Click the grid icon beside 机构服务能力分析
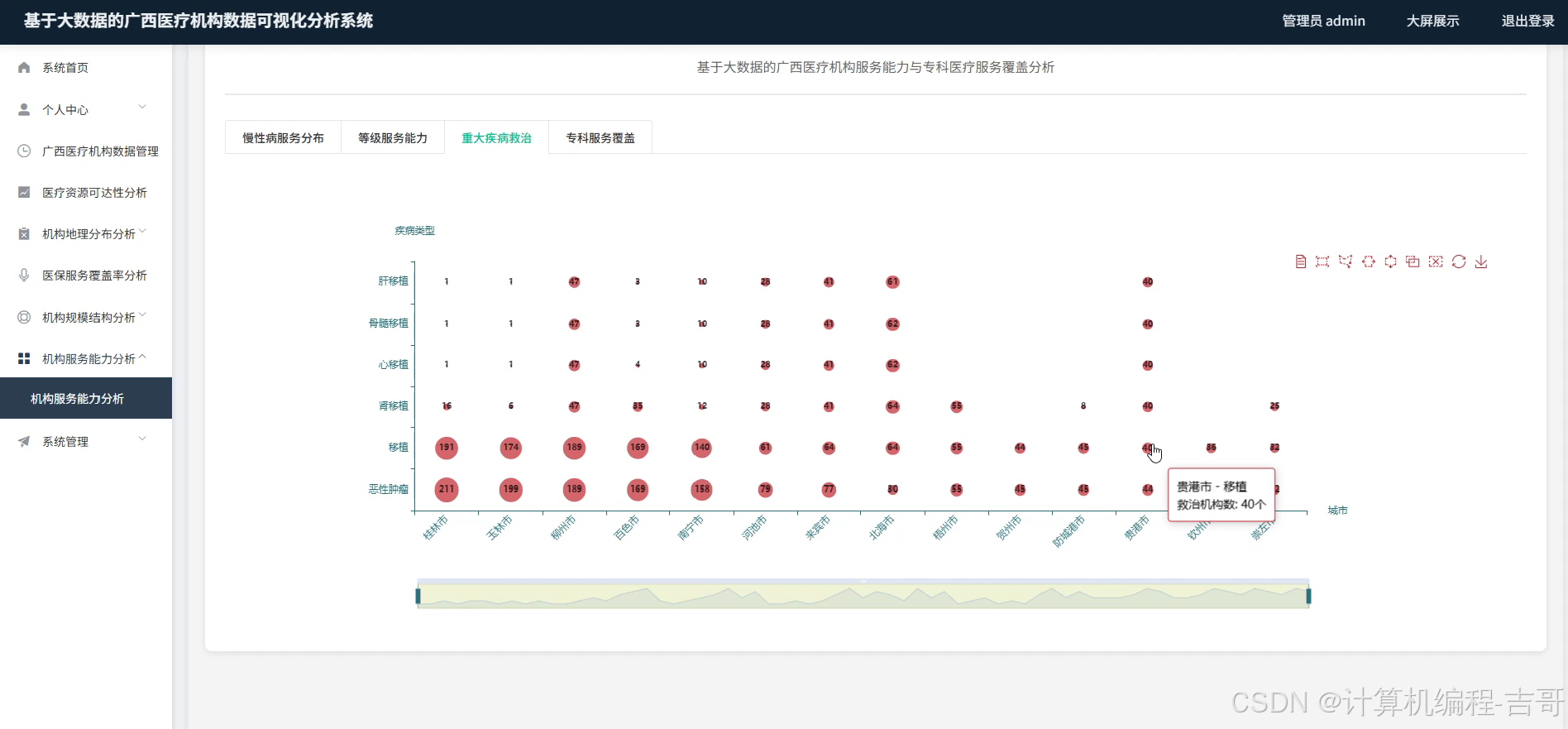Viewport: 1568px width, 729px height. pos(24,358)
